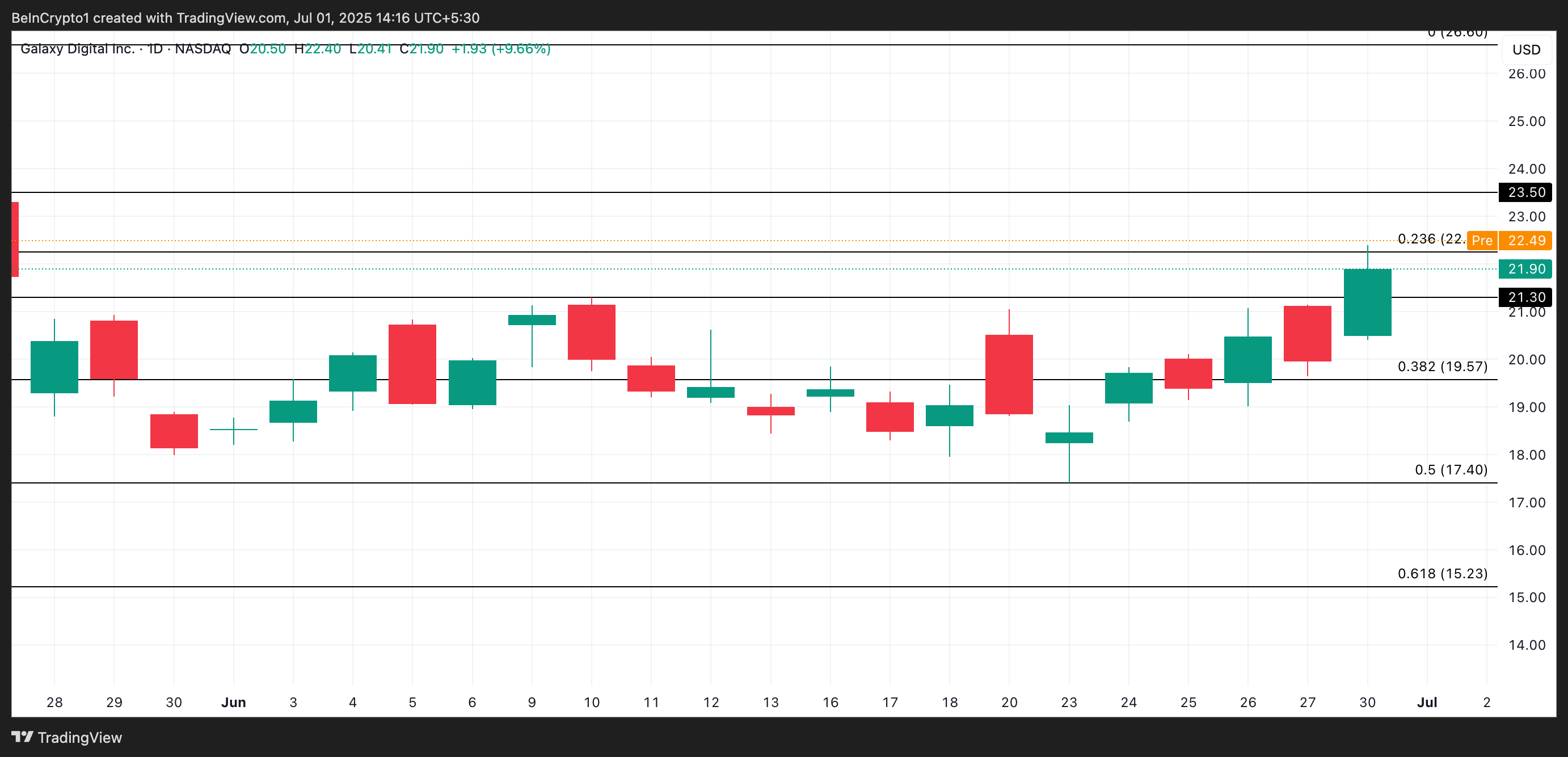Click the 0.5 (17.40) Fibonacci label
Viewport: 1568px width, 757px height.
(x=1451, y=469)
